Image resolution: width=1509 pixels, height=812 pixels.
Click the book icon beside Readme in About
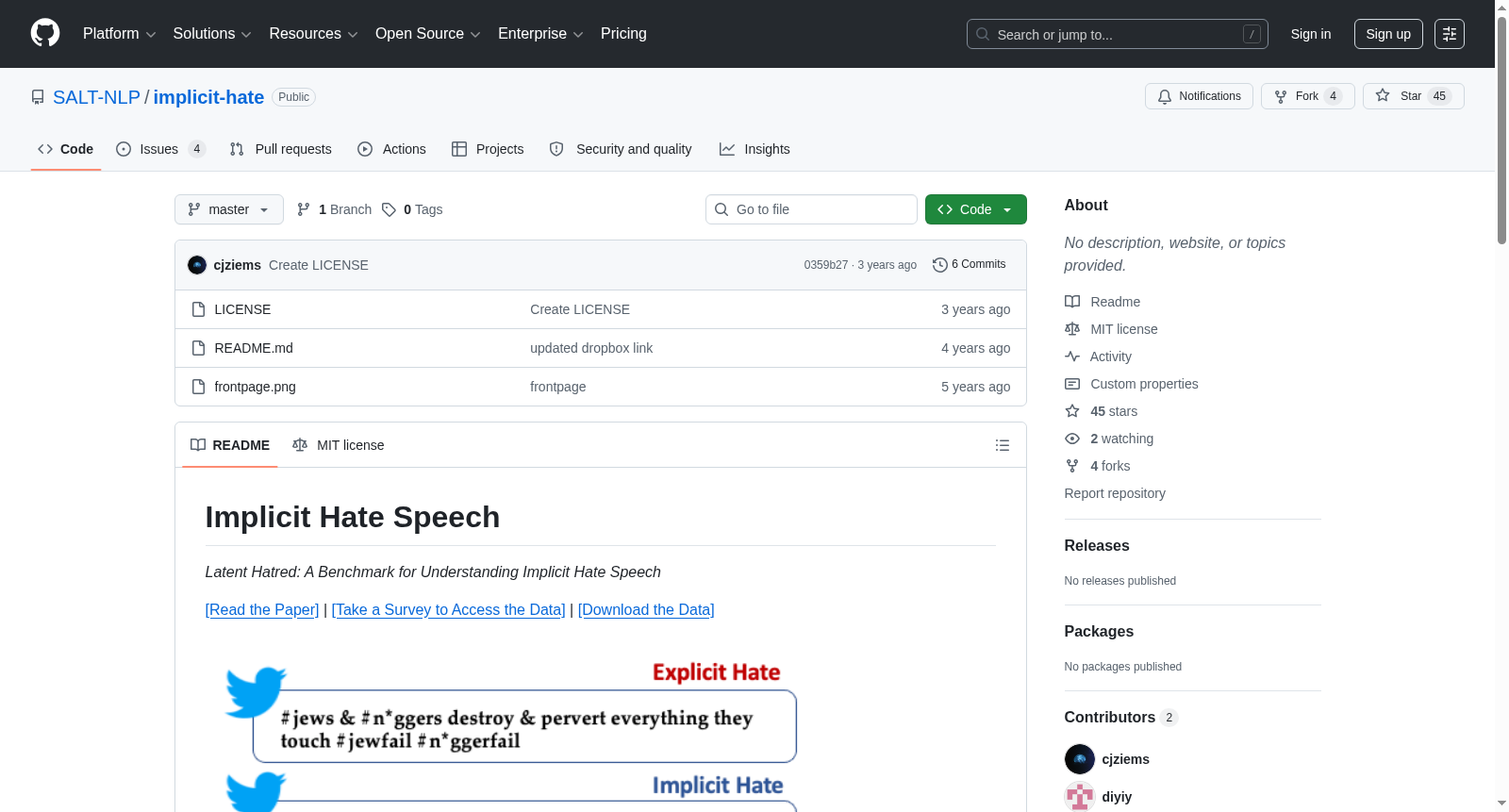1072,302
